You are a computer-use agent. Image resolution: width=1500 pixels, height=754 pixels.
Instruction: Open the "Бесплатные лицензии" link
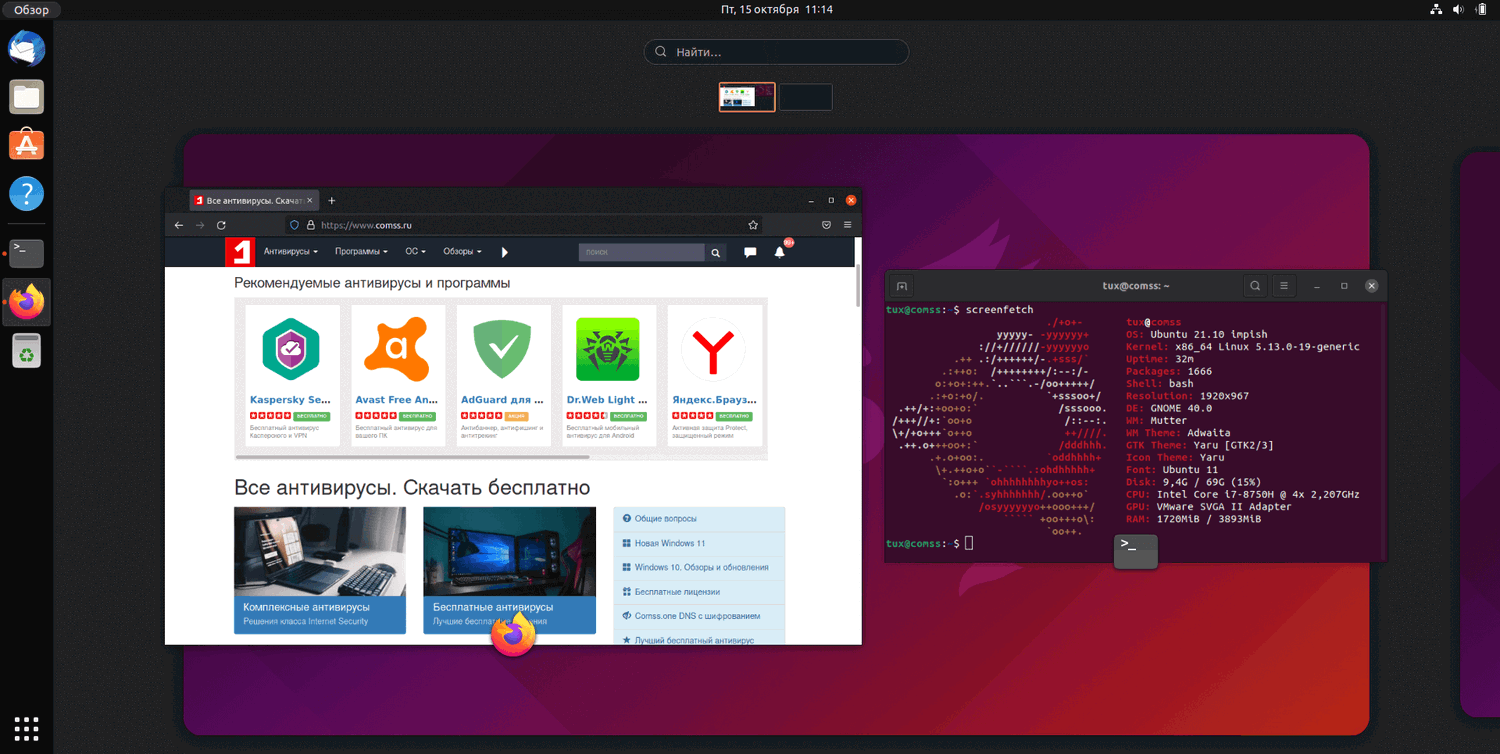[x=677, y=592]
